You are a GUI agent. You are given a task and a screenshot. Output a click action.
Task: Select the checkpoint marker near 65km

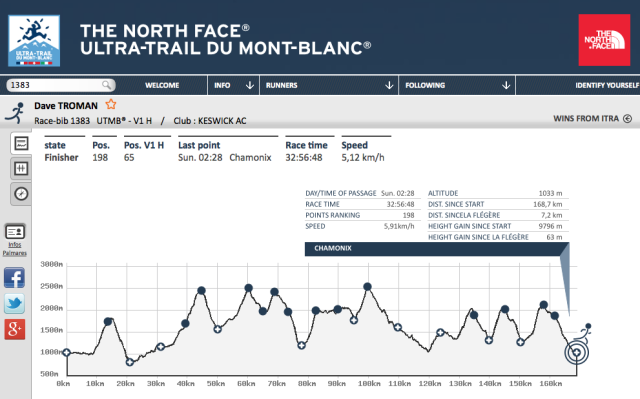(x=263, y=311)
